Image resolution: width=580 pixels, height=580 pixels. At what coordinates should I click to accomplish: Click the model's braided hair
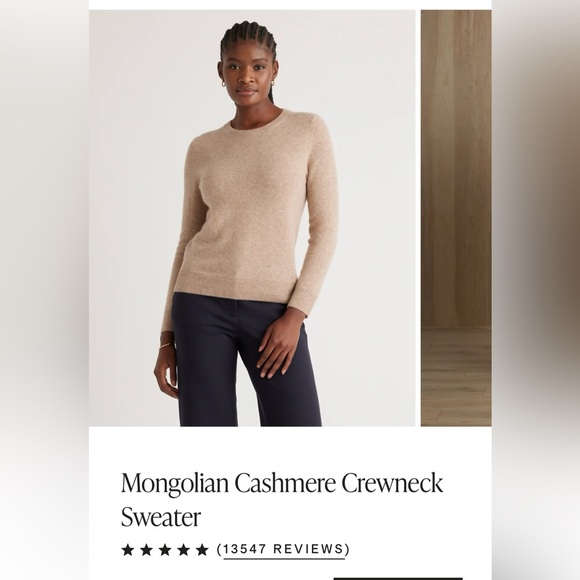(249, 39)
